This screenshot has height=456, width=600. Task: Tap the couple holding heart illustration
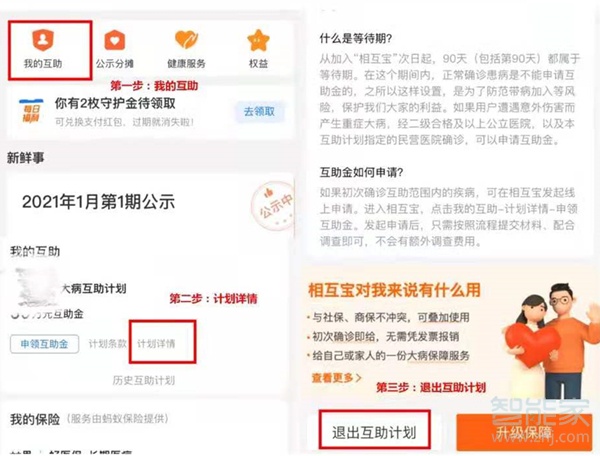point(547,342)
